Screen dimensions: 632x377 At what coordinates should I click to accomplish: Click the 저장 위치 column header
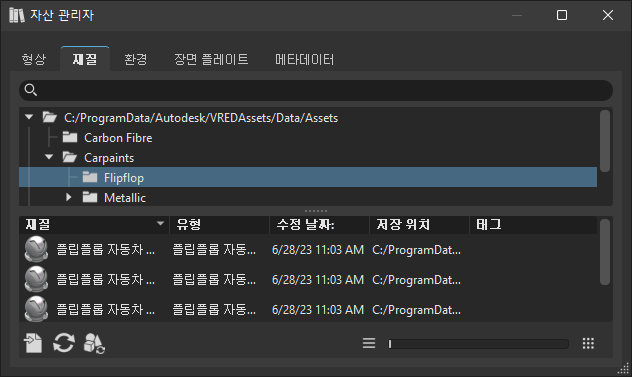[420, 225]
